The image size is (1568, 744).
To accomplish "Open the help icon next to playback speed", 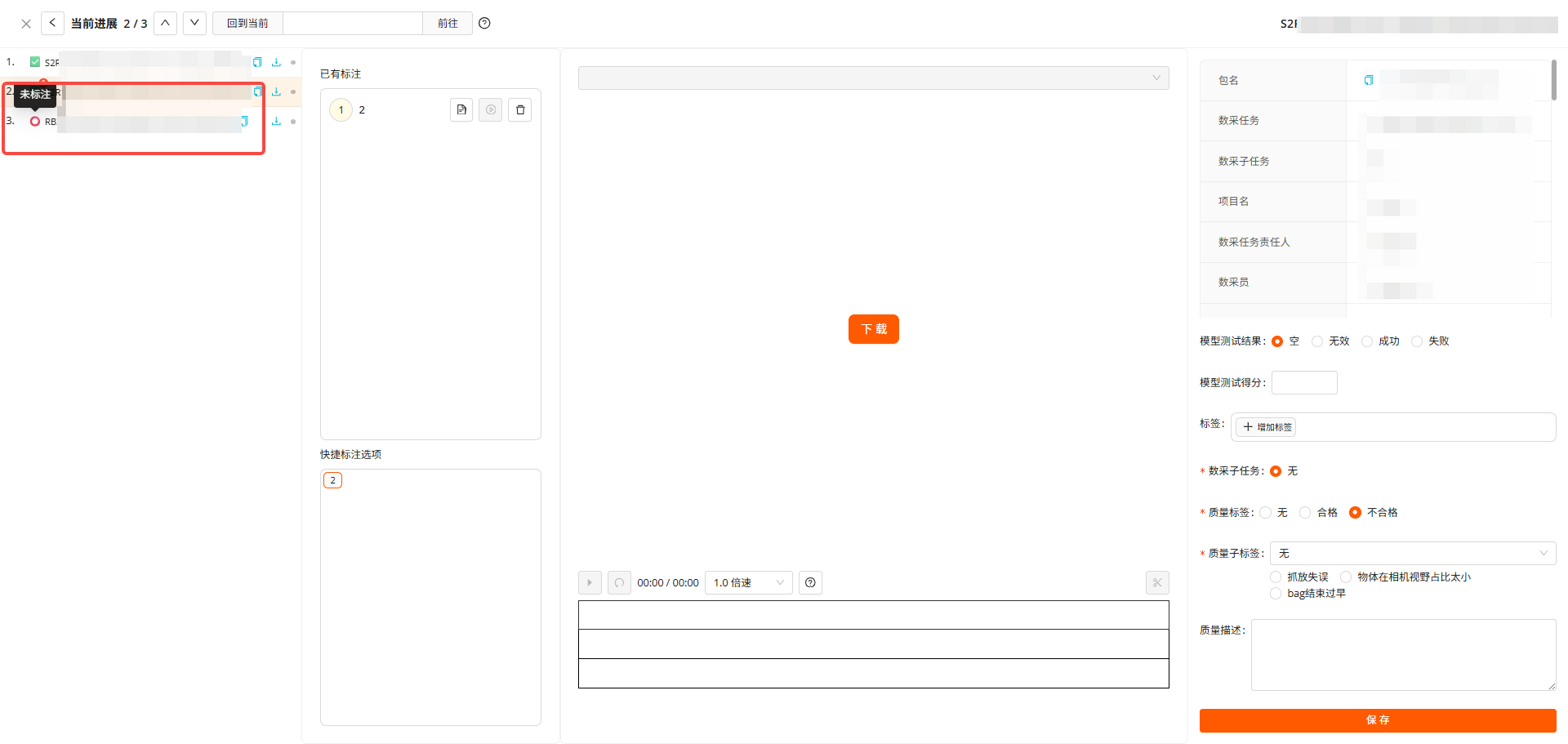I will (810, 582).
